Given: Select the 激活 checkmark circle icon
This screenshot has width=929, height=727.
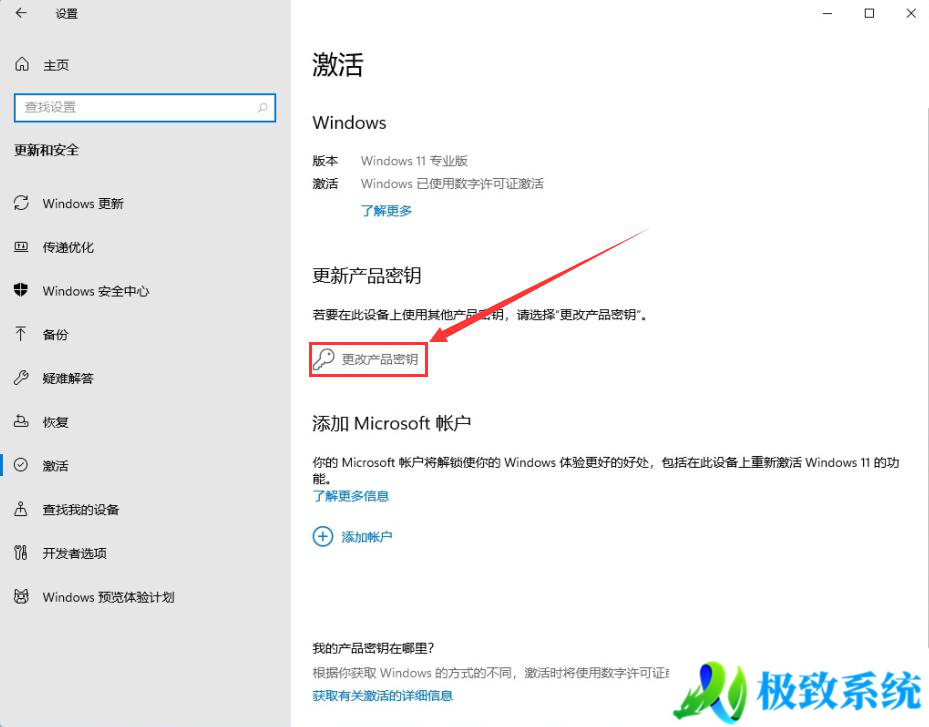Looking at the screenshot, I should pos(21,465).
